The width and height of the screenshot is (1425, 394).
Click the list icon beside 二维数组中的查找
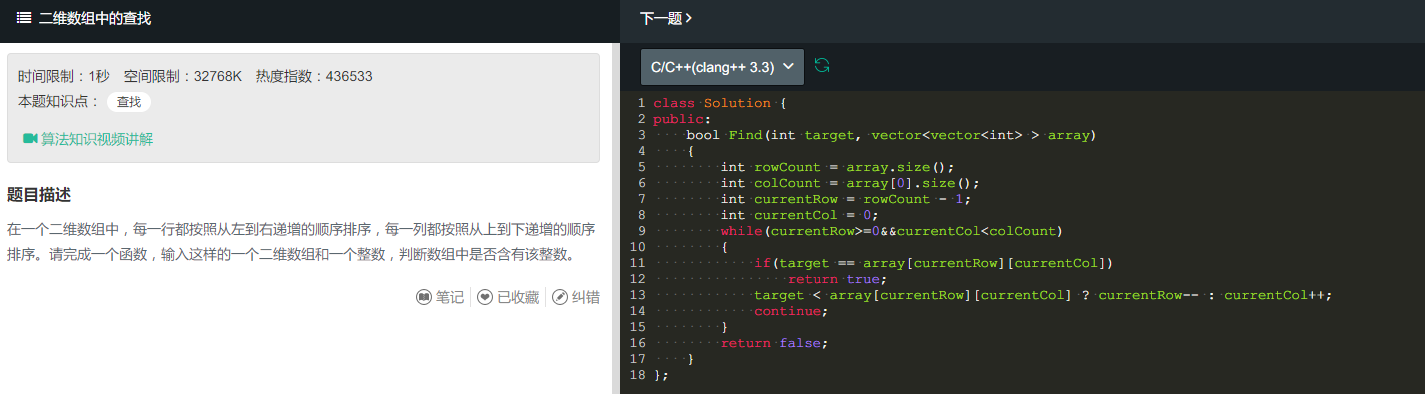[24, 18]
